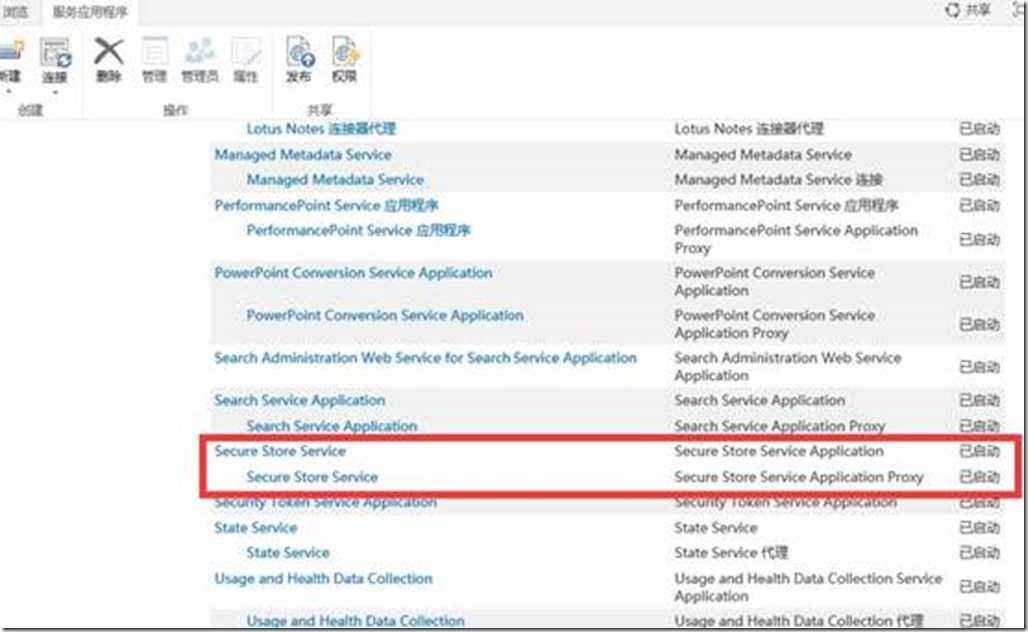Select the 'Managed Metadata Service 连接' type cell
Screen dimensions: 1028x632
[x=778, y=180]
